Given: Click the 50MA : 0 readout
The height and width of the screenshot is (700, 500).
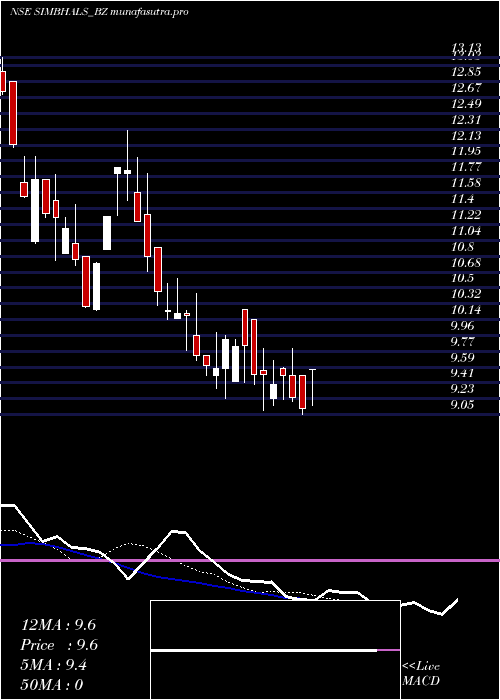Looking at the screenshot, I should coord(52,685).
